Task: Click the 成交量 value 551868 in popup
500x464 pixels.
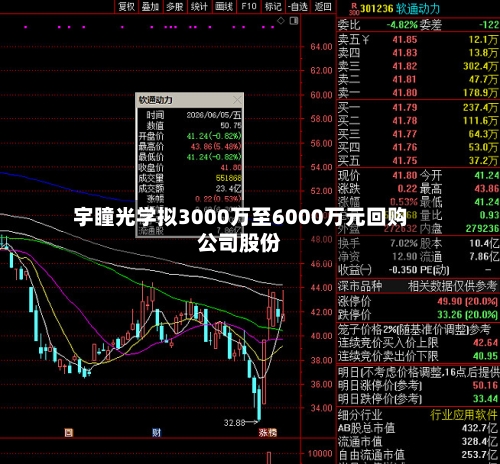Action: coord(228,178)
